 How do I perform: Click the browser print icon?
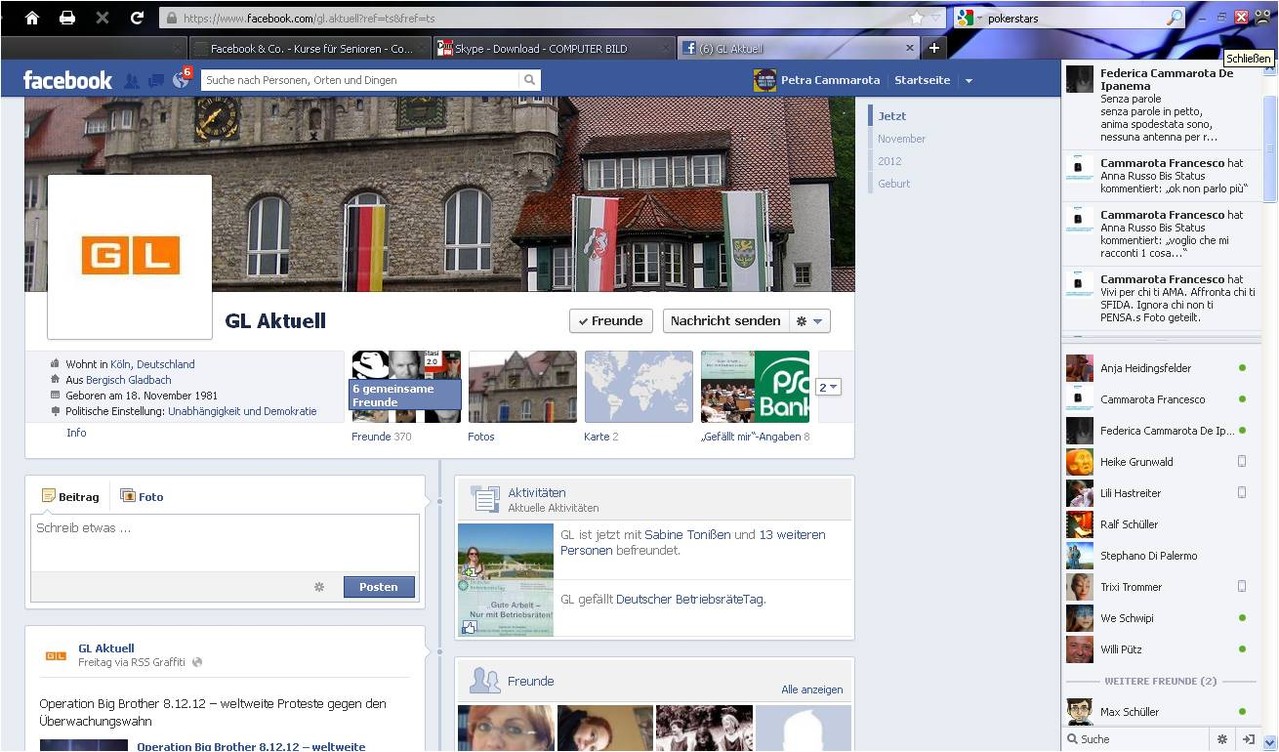coord(67,18)
